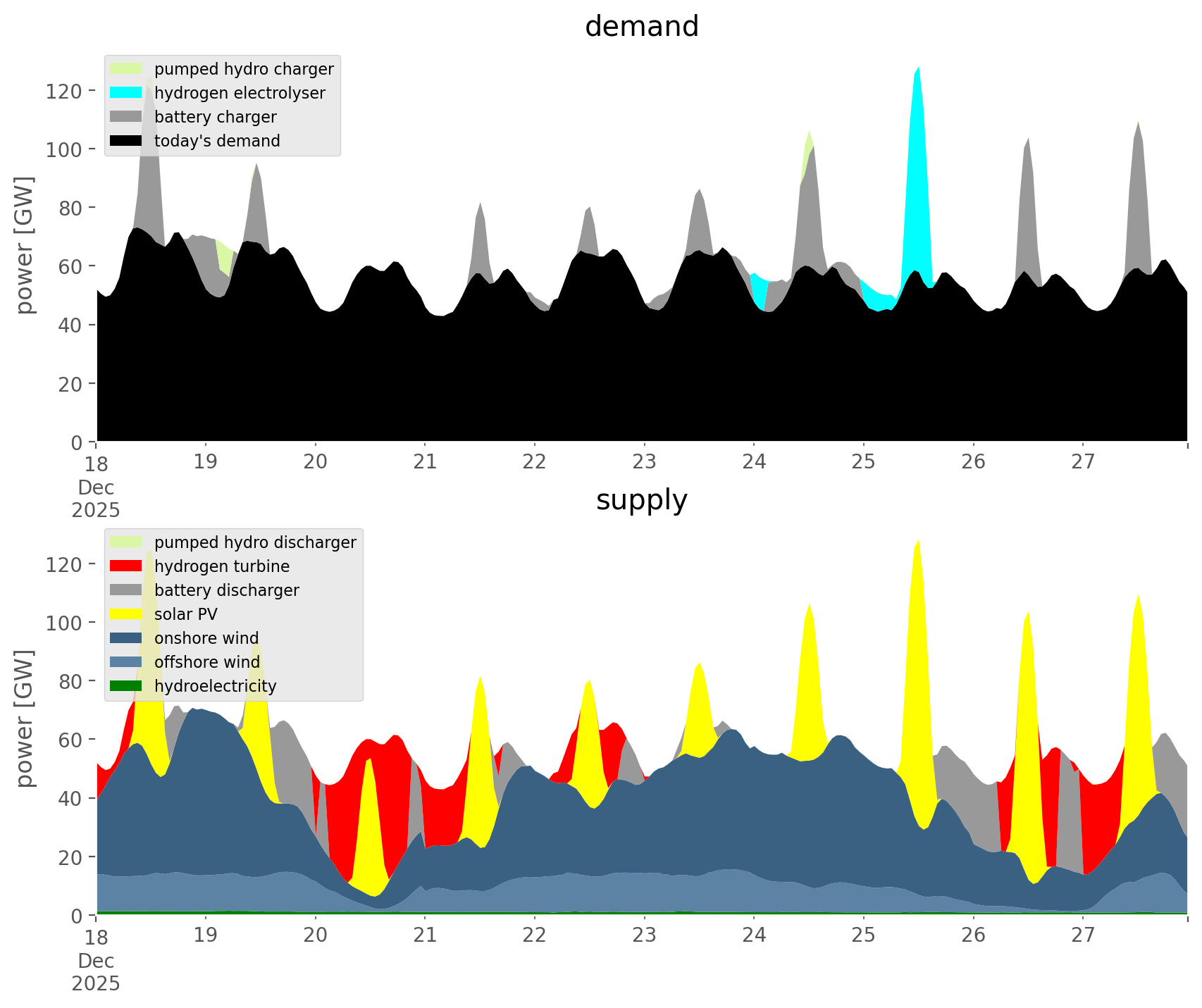
Task: Select the "demand" chart title
Action: point(641,27)
